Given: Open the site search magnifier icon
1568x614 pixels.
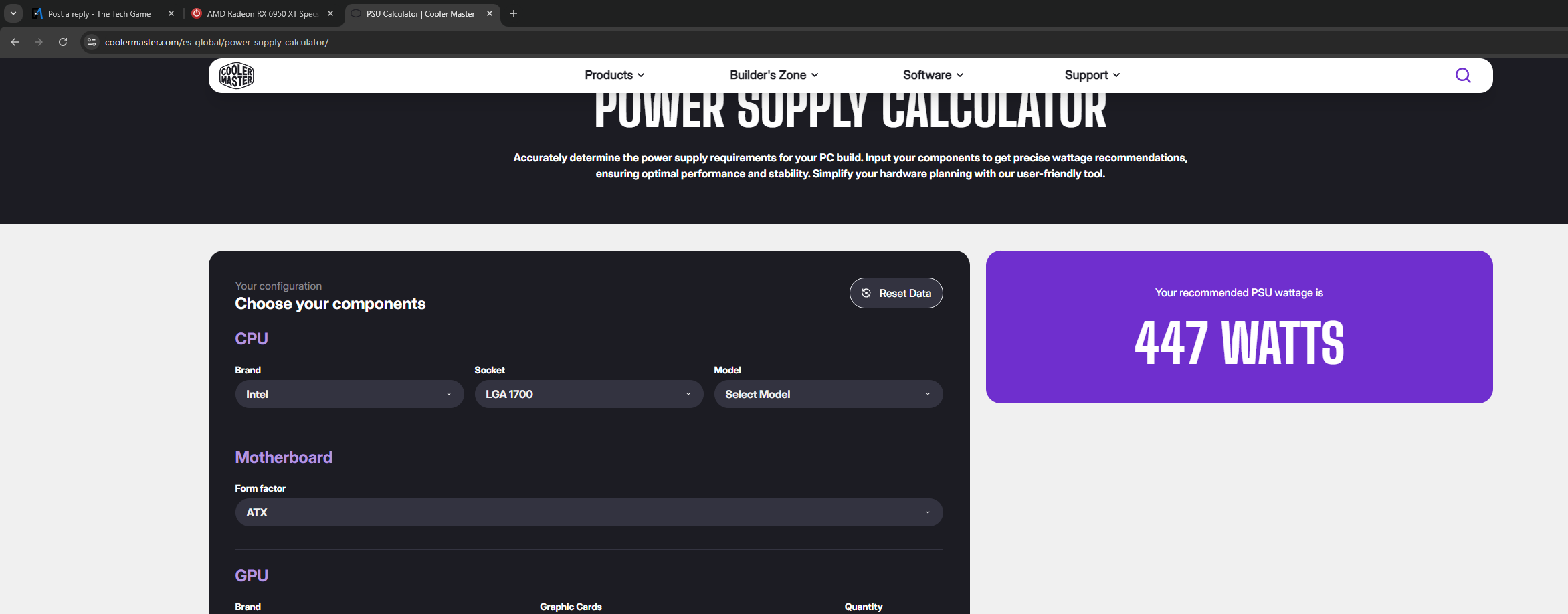Looking at the screenshot, I should click(x=1463, y=75).
